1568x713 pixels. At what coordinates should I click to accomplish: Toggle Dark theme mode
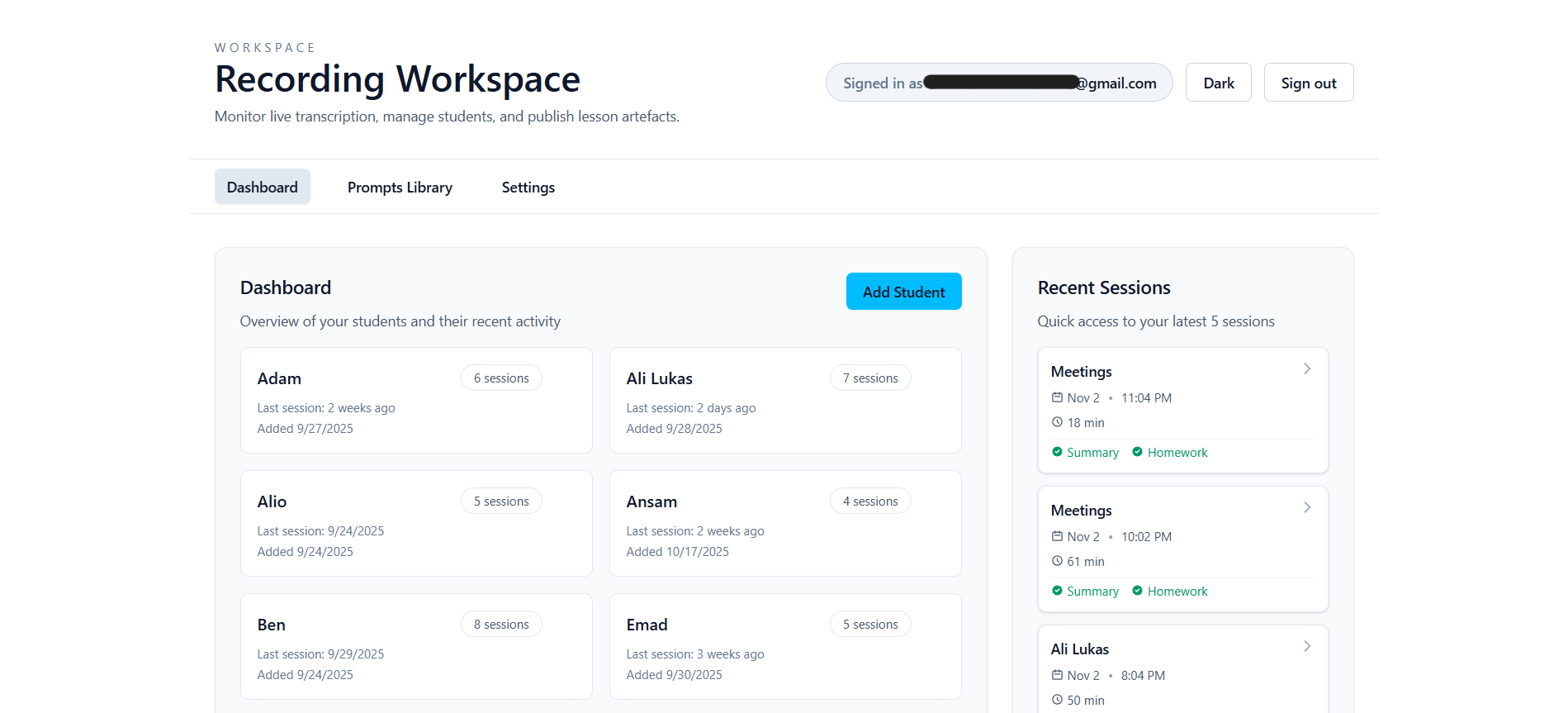[1218, 83]
